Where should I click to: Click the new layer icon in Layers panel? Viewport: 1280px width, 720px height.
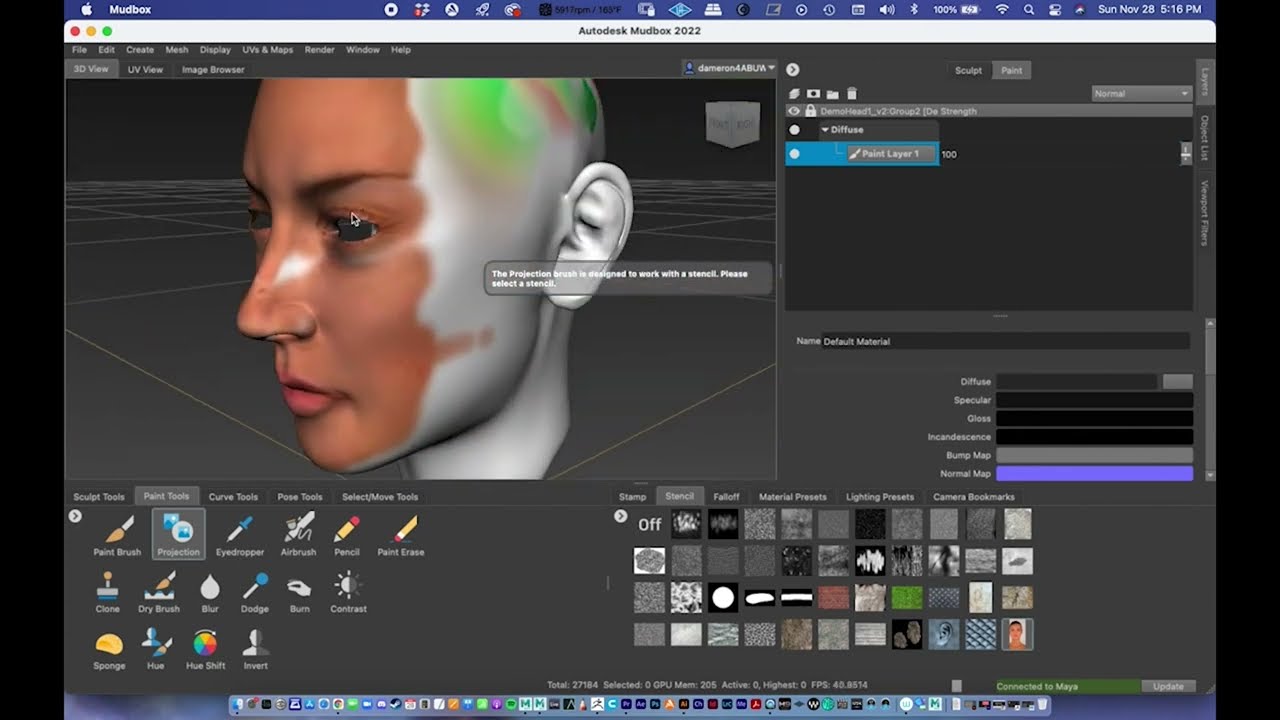pyautogui.click(x=795, y=93)
